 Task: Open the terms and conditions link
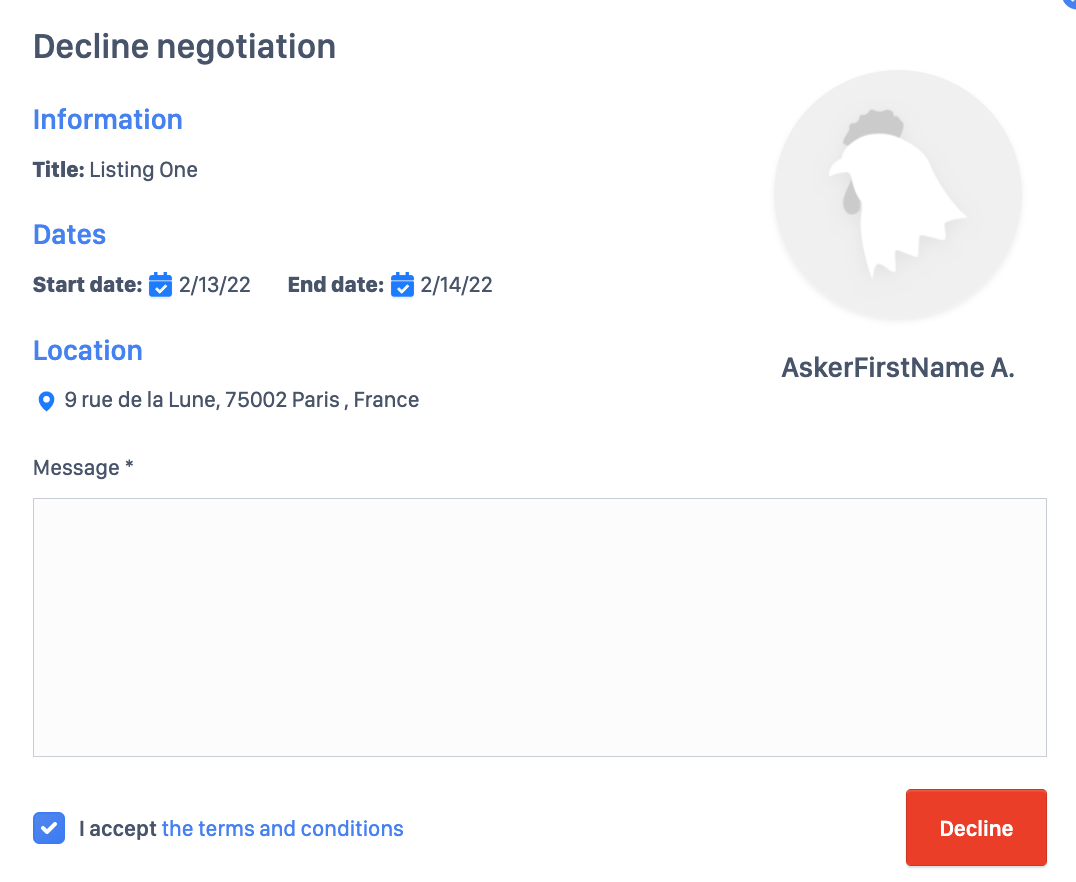[282, 829]
